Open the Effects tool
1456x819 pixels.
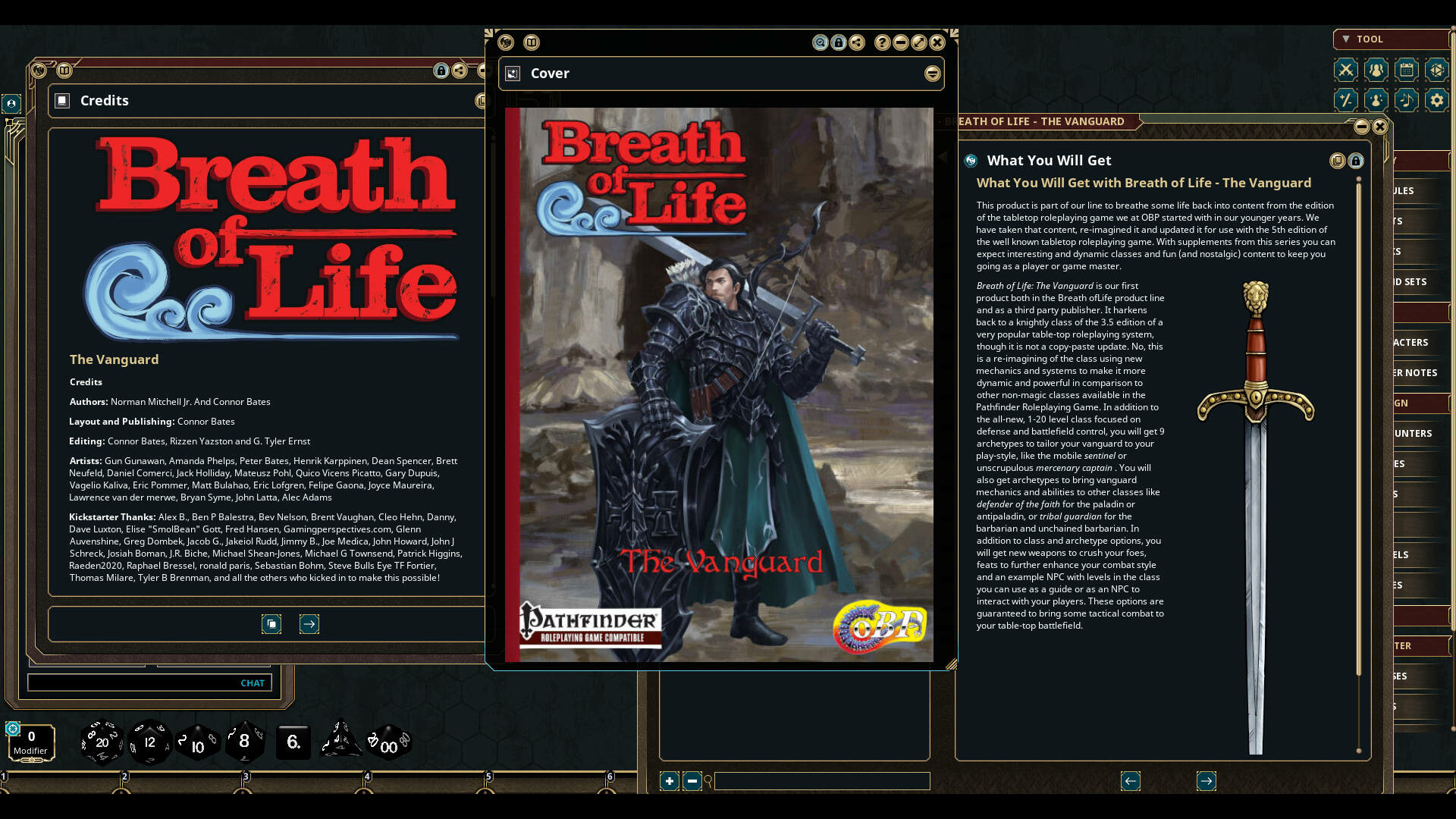[x=1376, y=99]
